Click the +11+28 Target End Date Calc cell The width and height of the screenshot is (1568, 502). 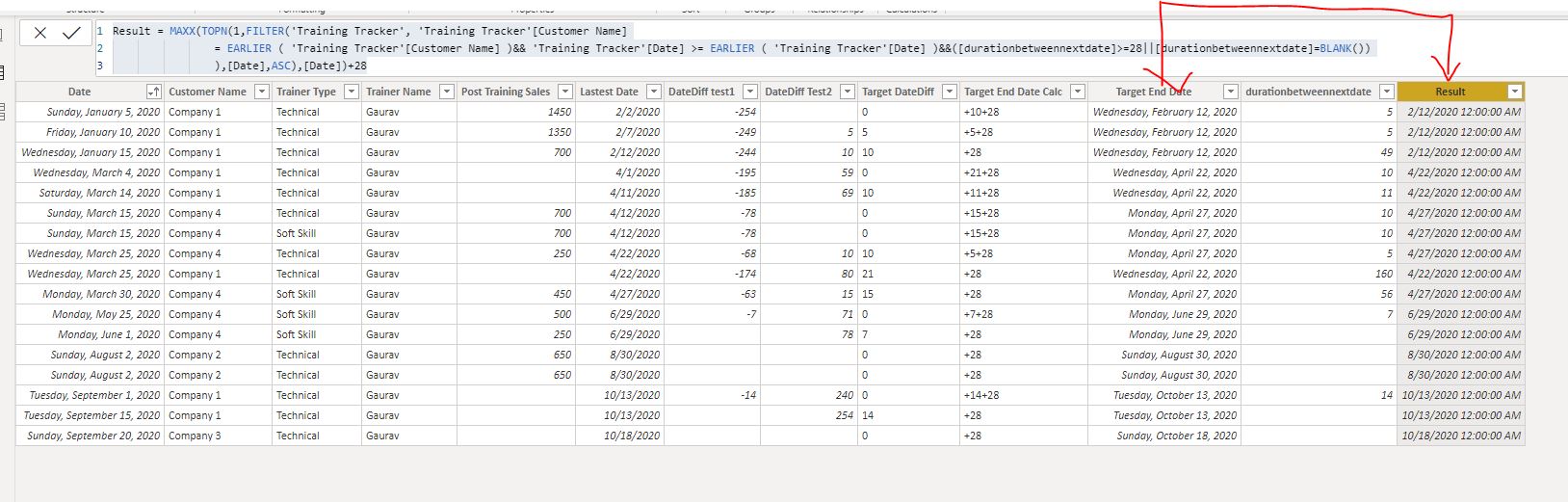coord(1024,193)
